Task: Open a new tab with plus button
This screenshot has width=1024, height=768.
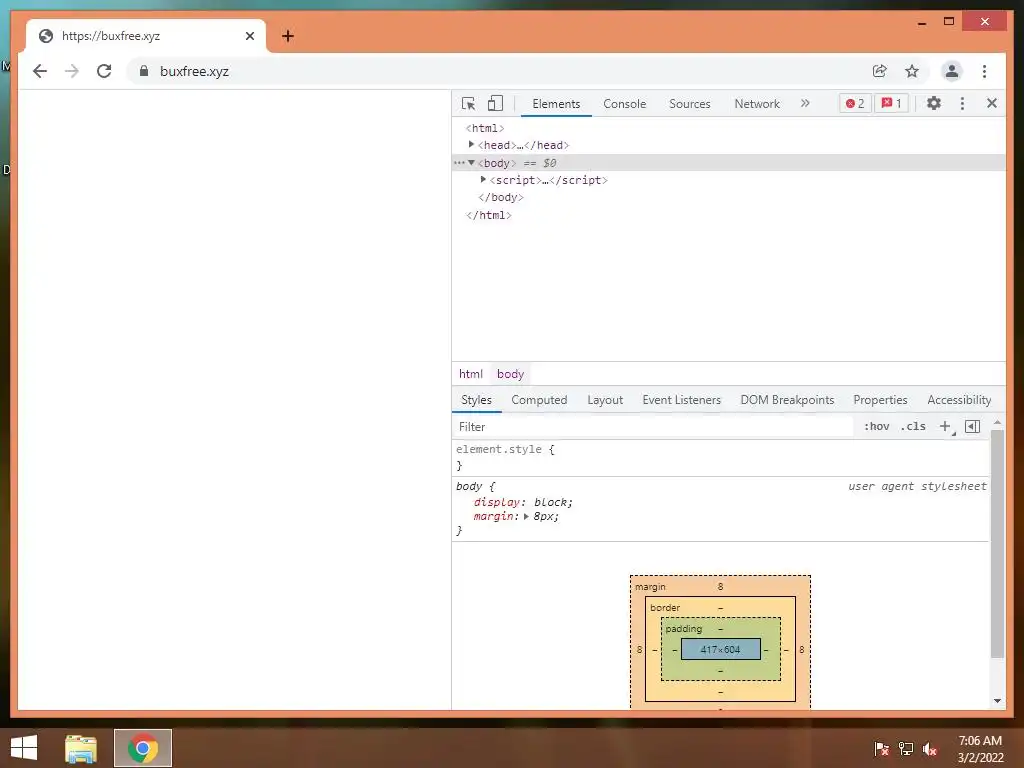Action: [288, 36]
